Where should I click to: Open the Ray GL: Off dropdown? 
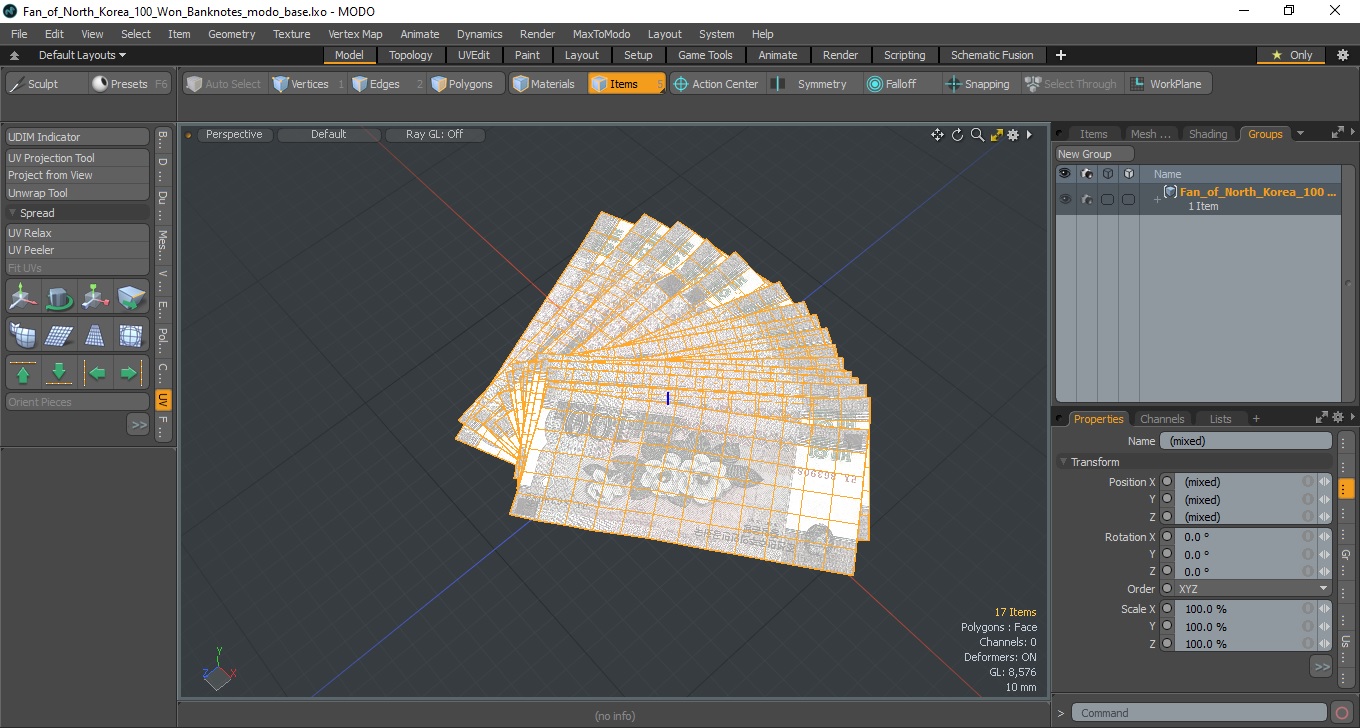[x=434, y=134]
